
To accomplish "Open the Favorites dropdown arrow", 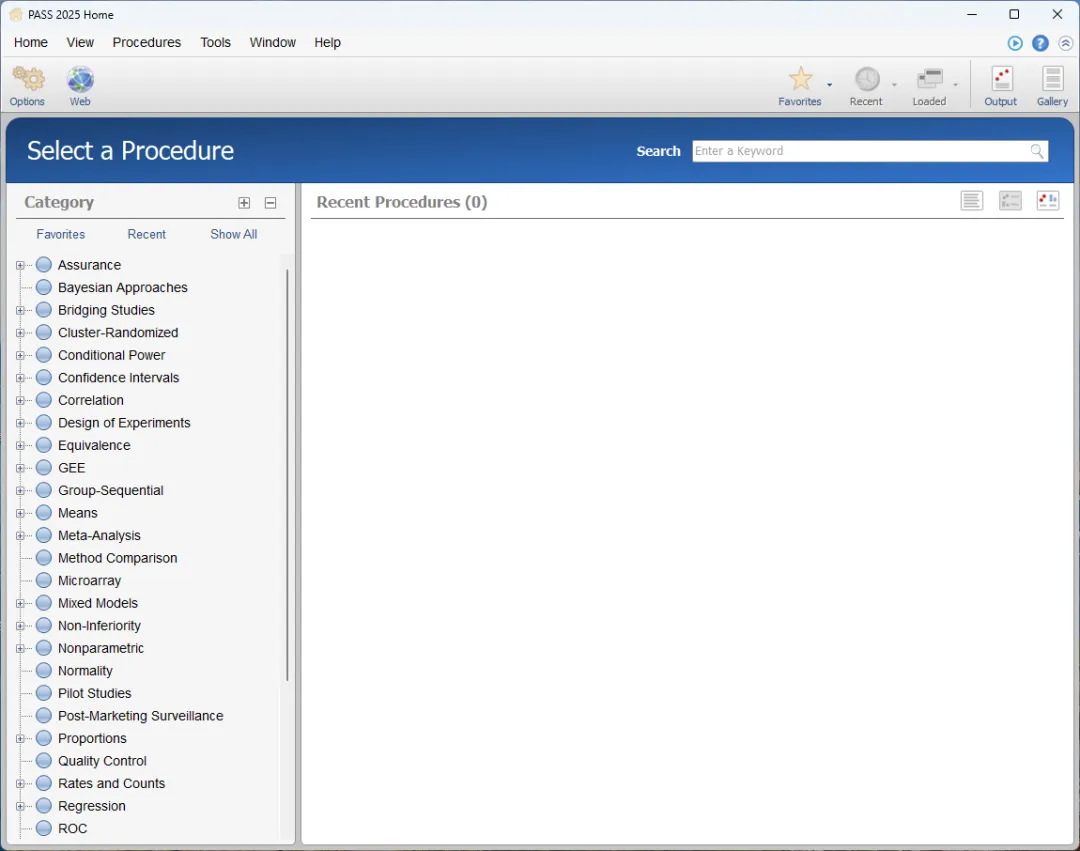I will [x=829, y=85].
